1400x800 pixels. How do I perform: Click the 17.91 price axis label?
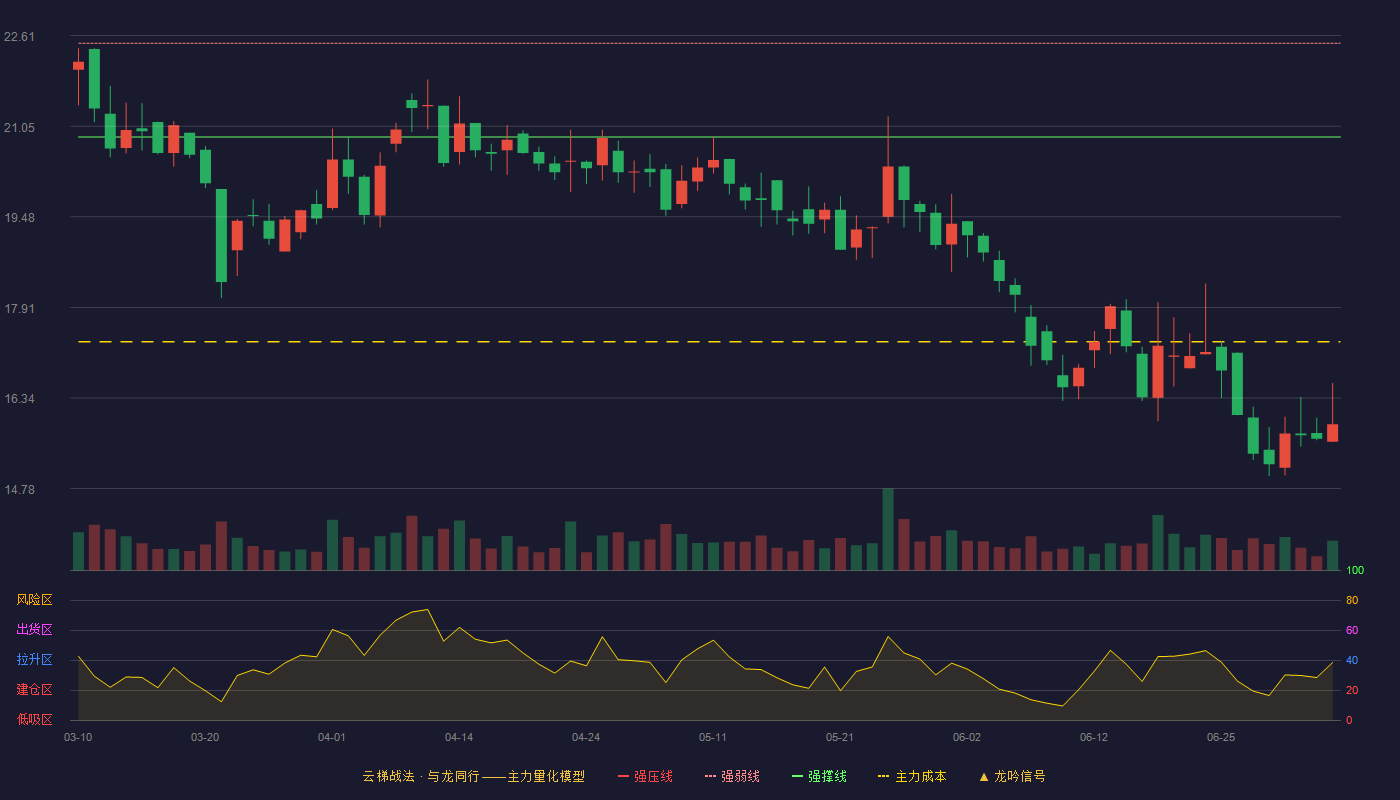coord(19,309)
